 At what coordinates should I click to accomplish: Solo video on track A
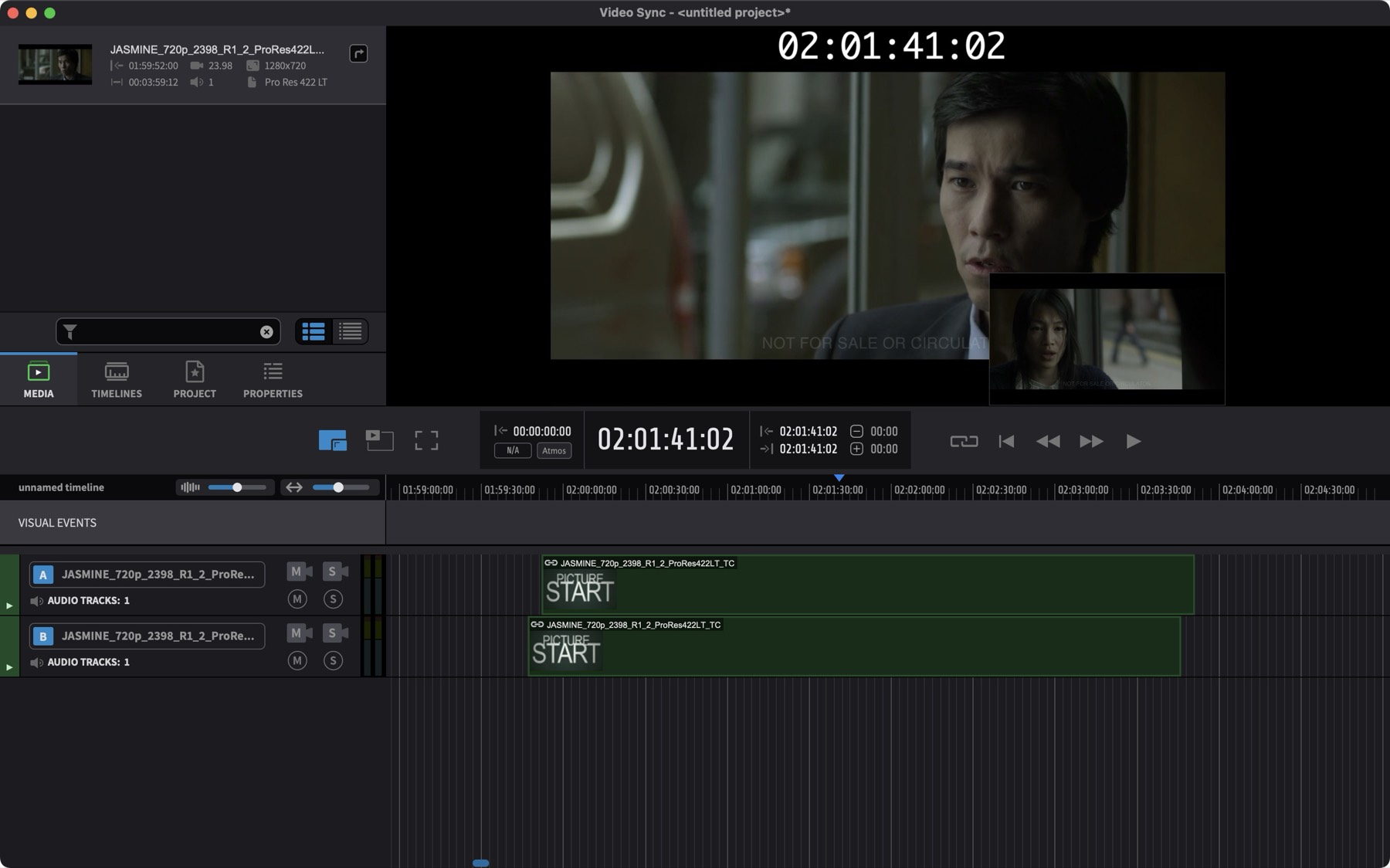click(335, 571)
